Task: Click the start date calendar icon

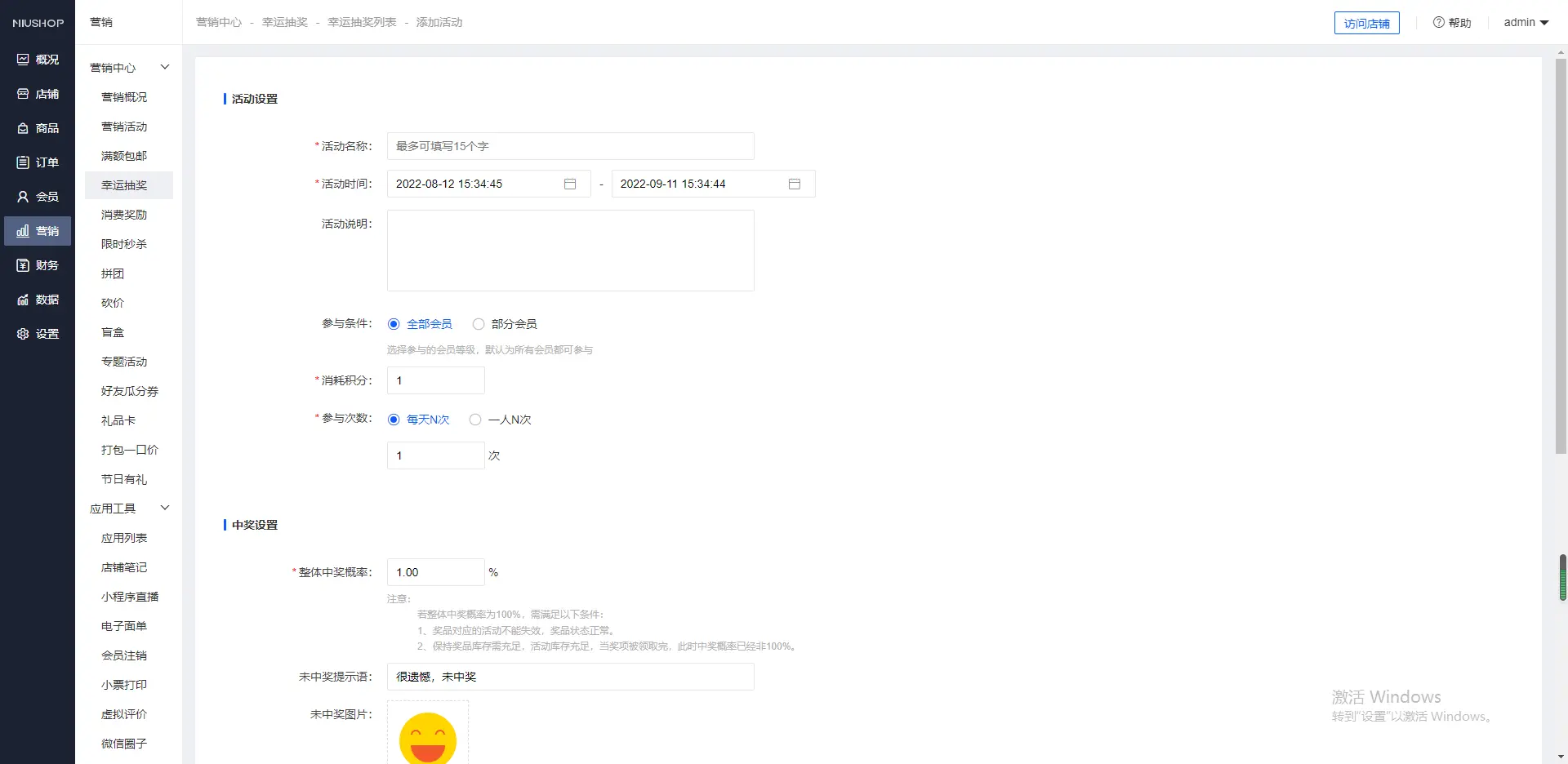Action: [x=570, y=184]
